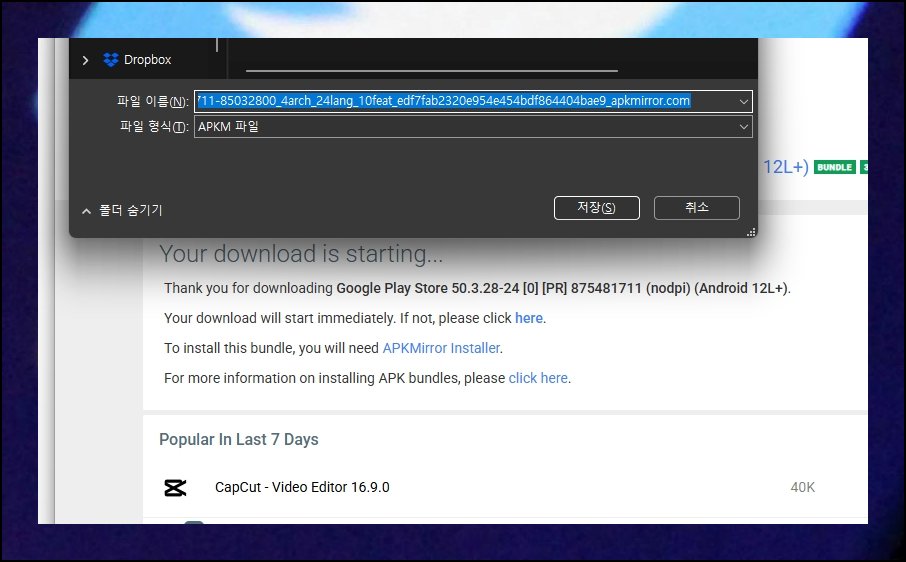Collapse folders with 폴더 숨기기
Image resolution: width=906 pixels, height=562 pixels.
pyautogui.click(x=122, y=210)
